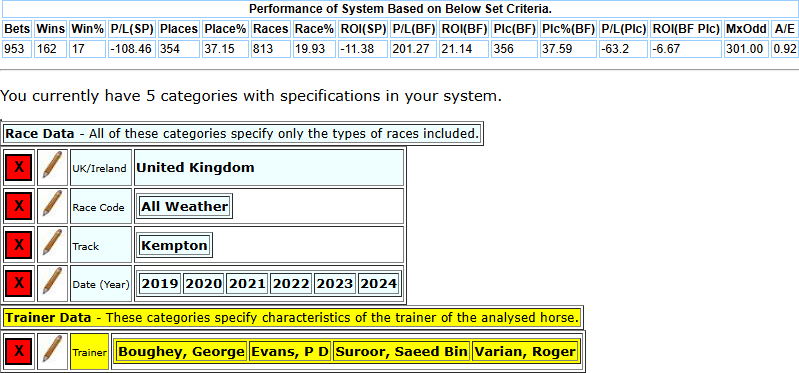Click the Races value 813
Screen dimensions: 799x373
click(271, 49)
